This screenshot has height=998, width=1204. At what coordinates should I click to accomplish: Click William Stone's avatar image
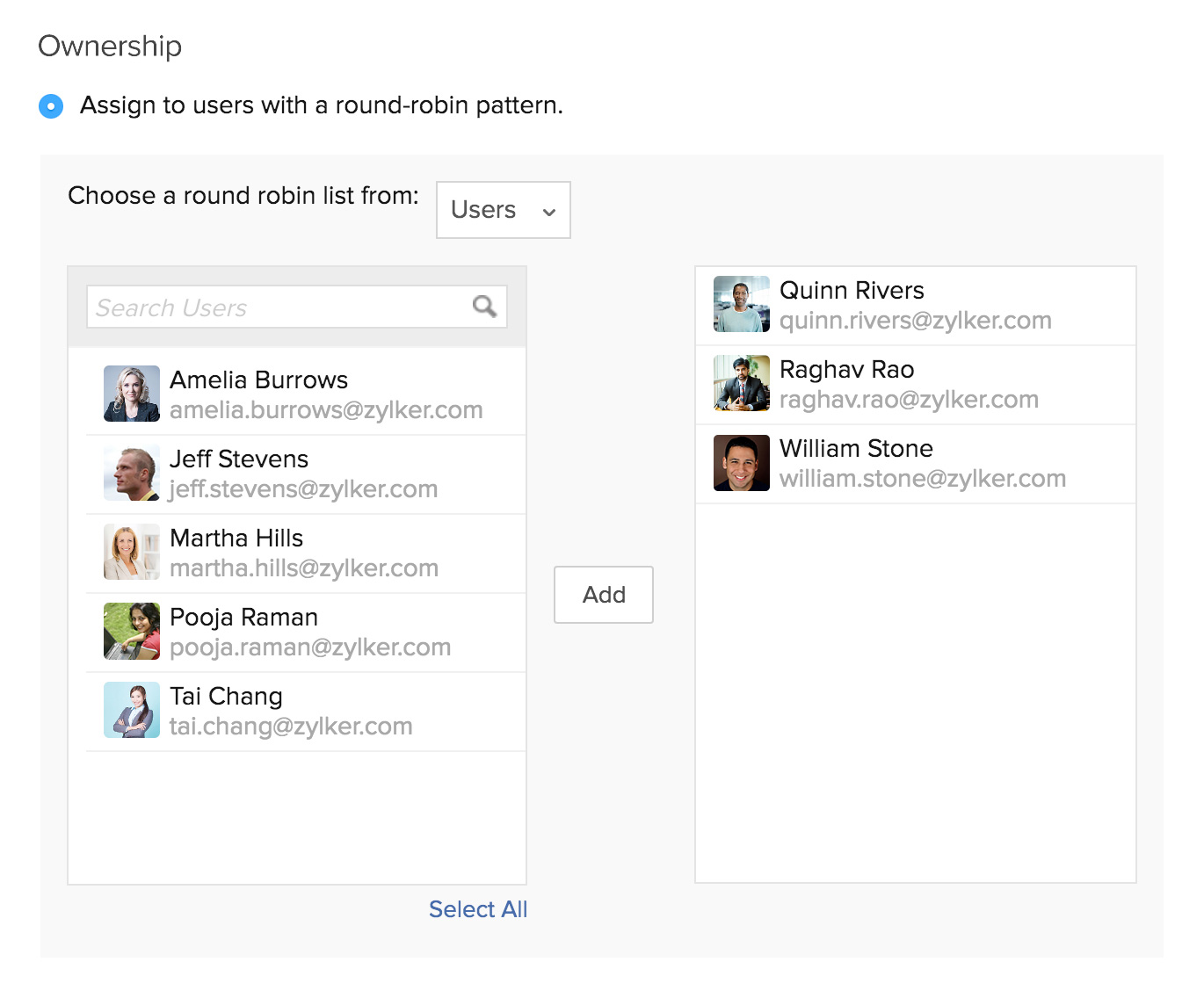pos(741,462)
